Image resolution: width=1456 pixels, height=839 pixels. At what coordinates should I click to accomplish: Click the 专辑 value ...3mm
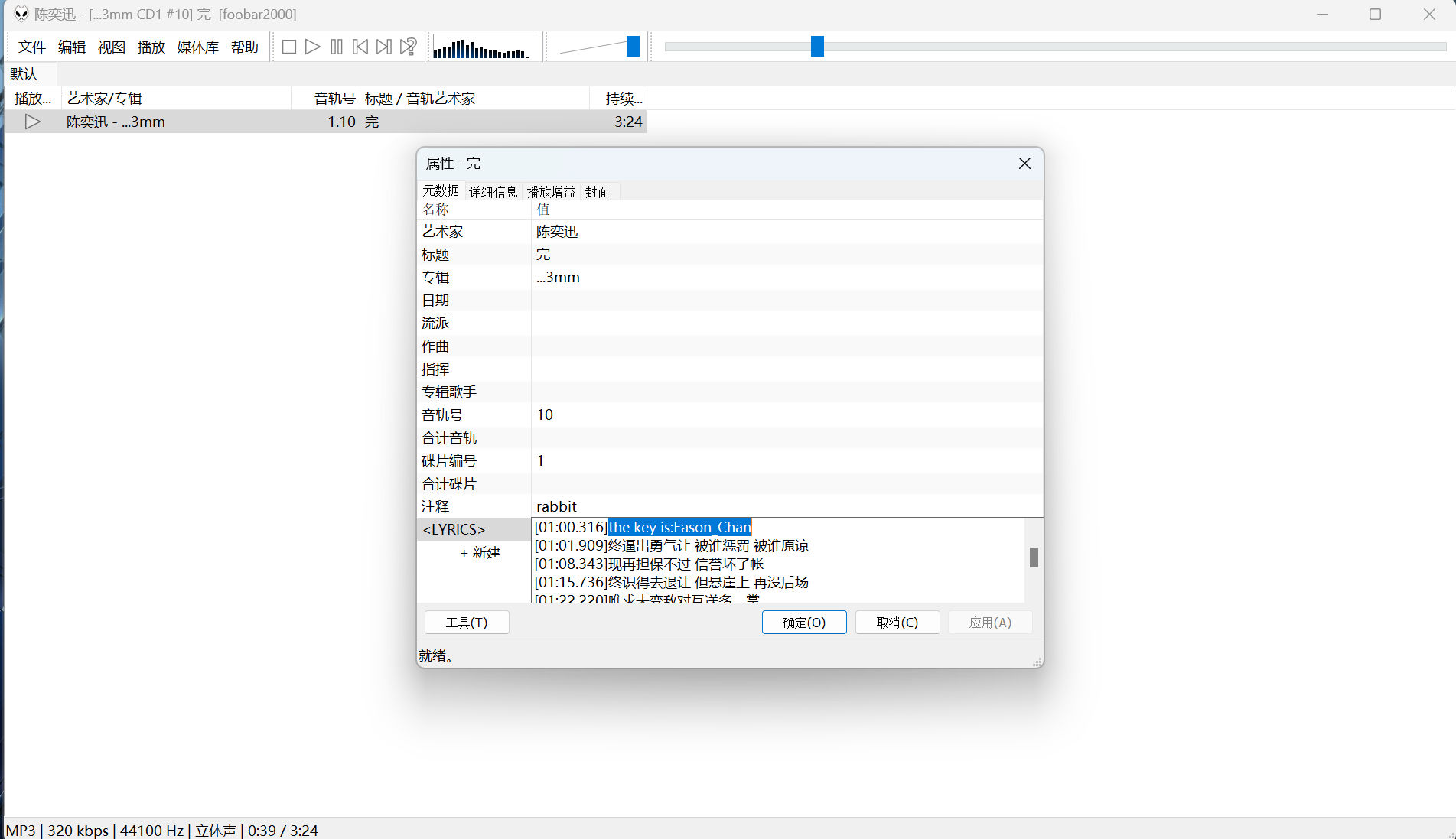click(x=558, y=278)
